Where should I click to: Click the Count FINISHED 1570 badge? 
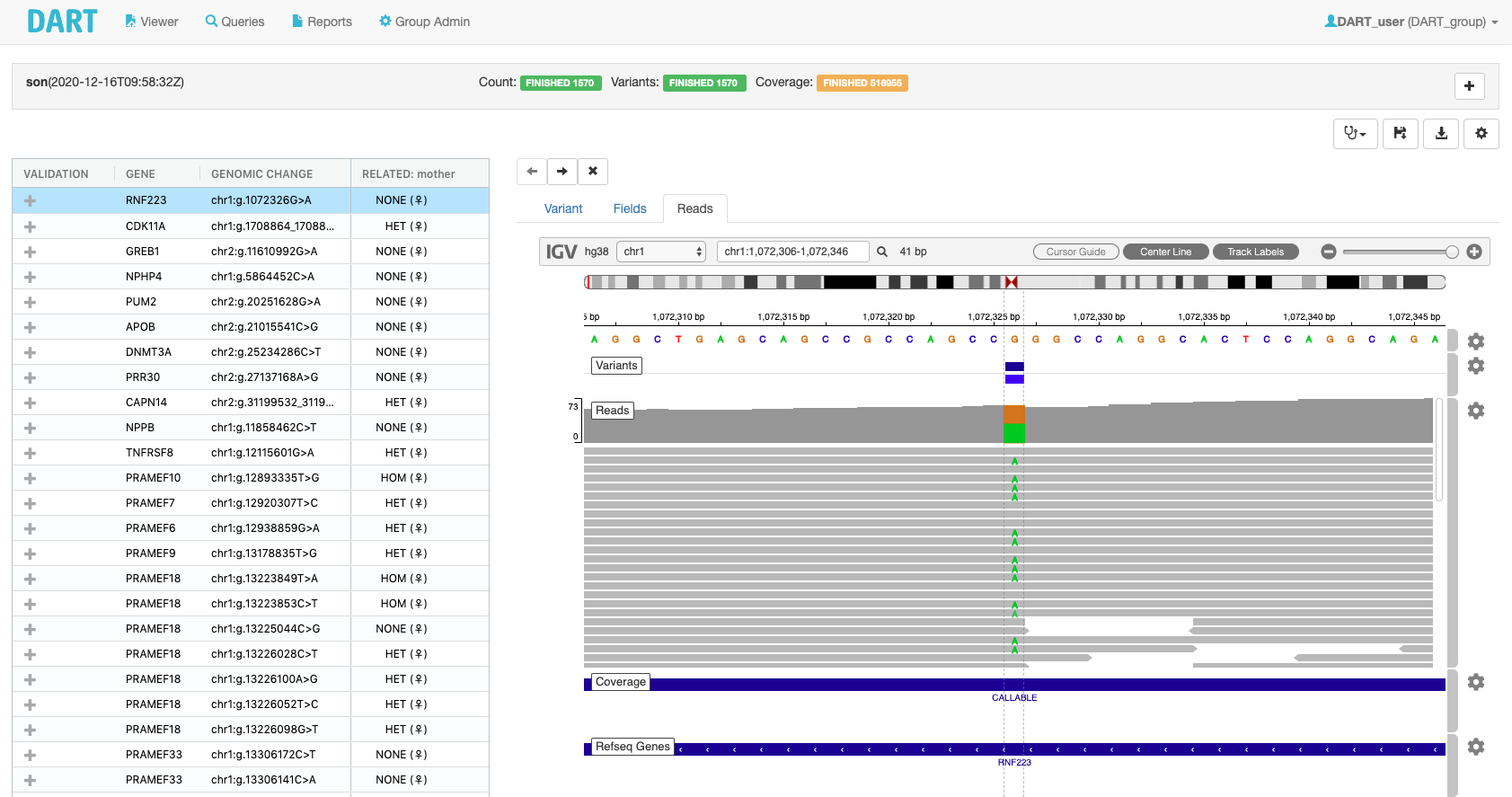click(x=561, y=83)
